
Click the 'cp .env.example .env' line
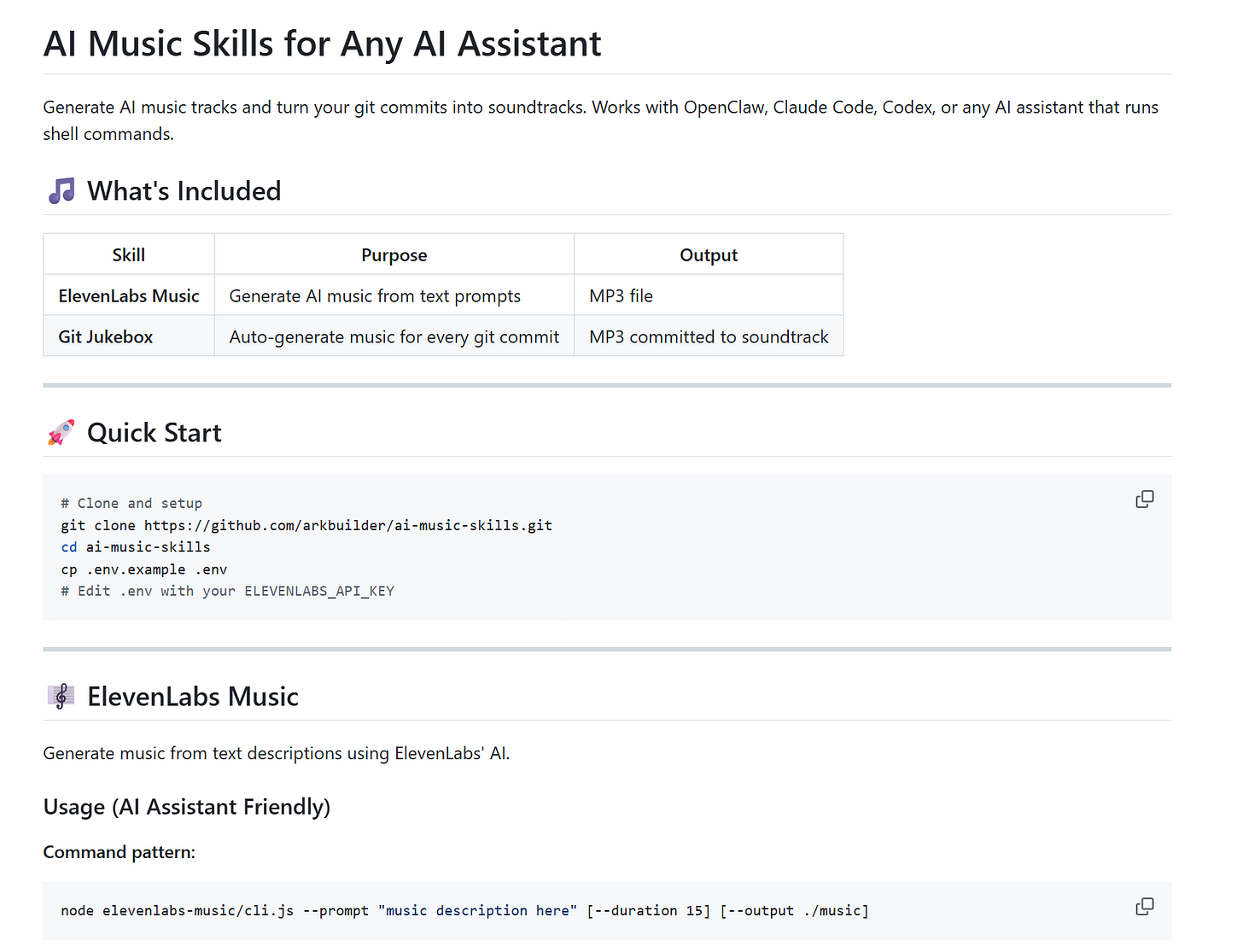[144, 569]
